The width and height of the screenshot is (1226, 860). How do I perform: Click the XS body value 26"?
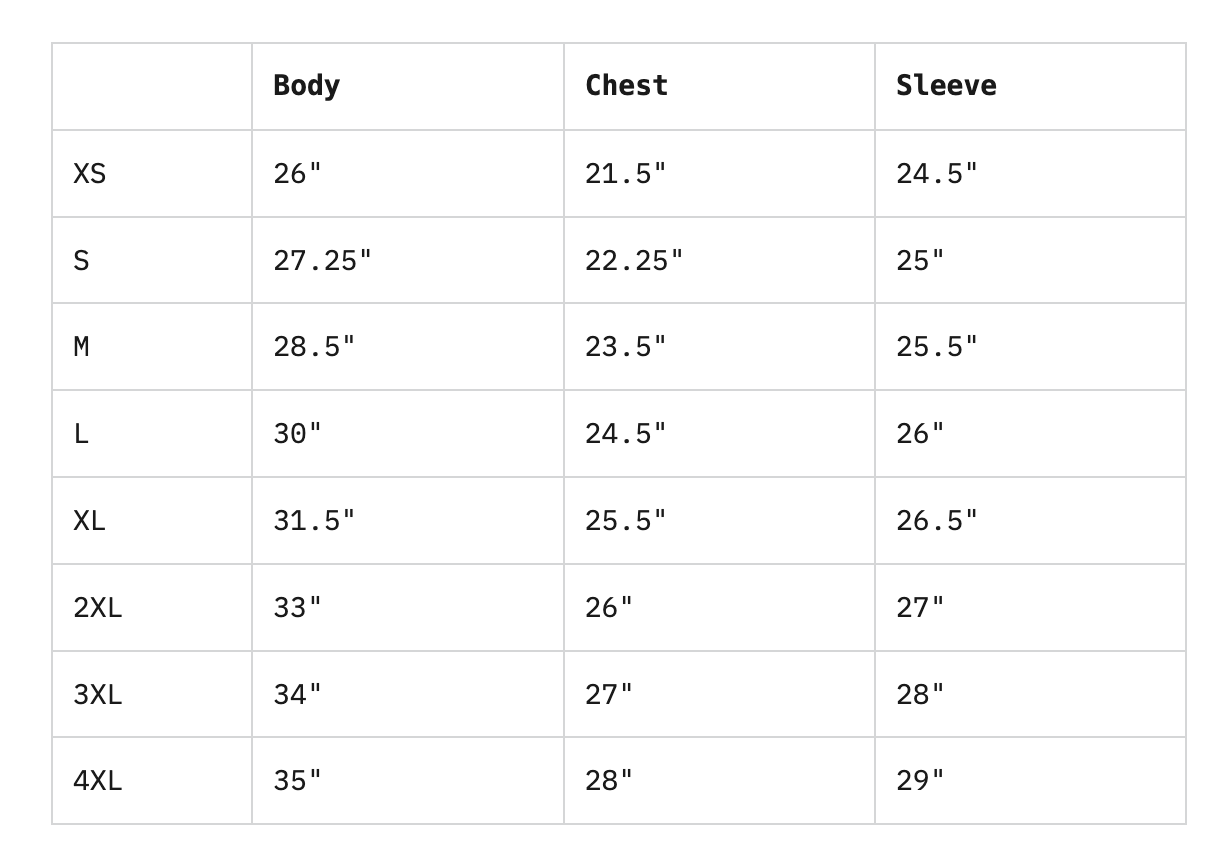click(x=298, y=174)
